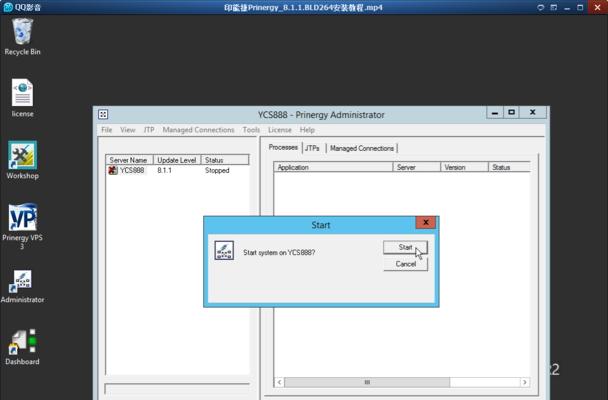Image resolution: width=608 pixels, height=400 pixels.
Task: Close the Start dialog with the red X
Action: tap(426, 222)
